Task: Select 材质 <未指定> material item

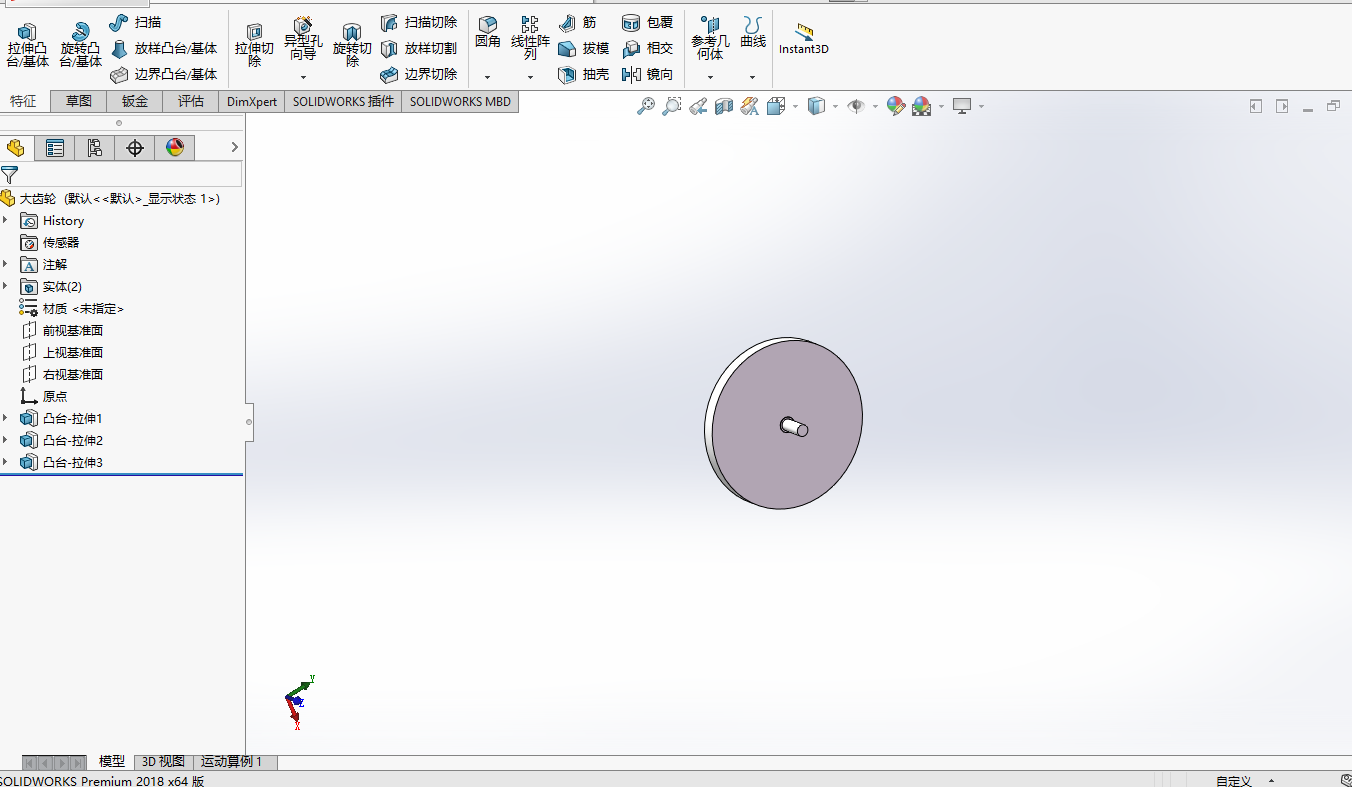Action: [71, 309]
